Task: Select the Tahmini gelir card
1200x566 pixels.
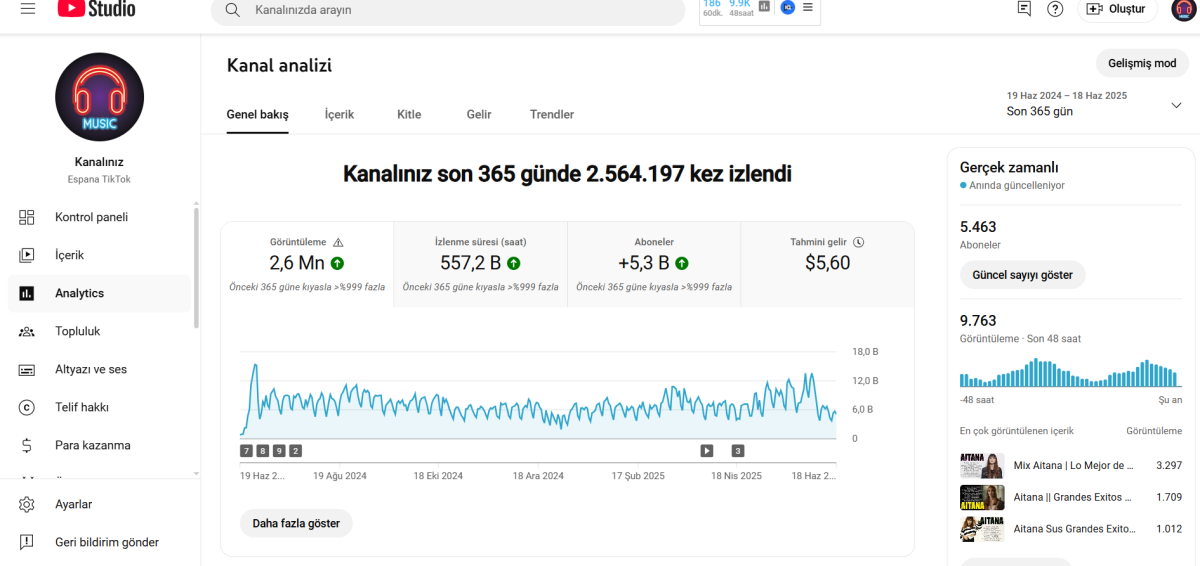Action: pos(827,265)
